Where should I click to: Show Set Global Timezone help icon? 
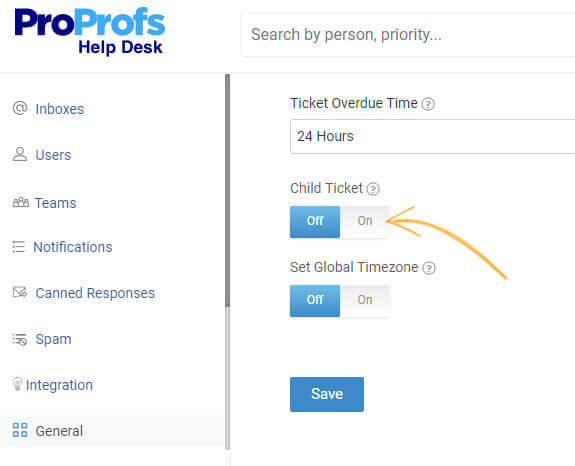point(429,268)
